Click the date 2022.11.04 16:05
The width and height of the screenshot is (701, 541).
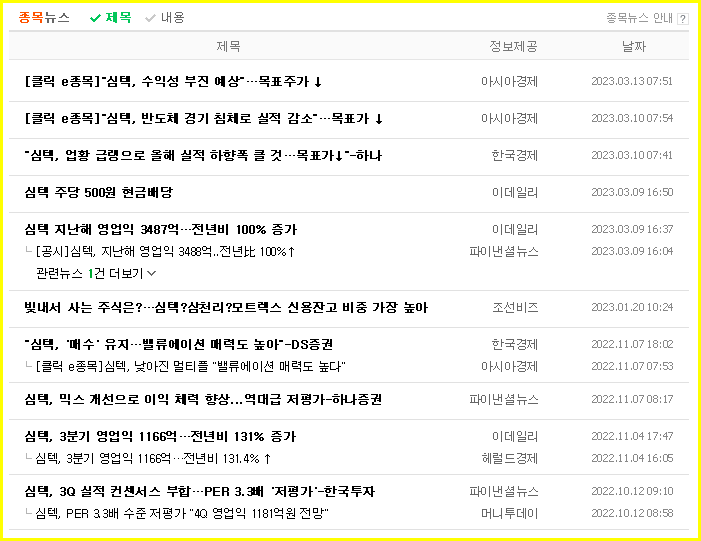pyautogui.click(x=632, y=459)
